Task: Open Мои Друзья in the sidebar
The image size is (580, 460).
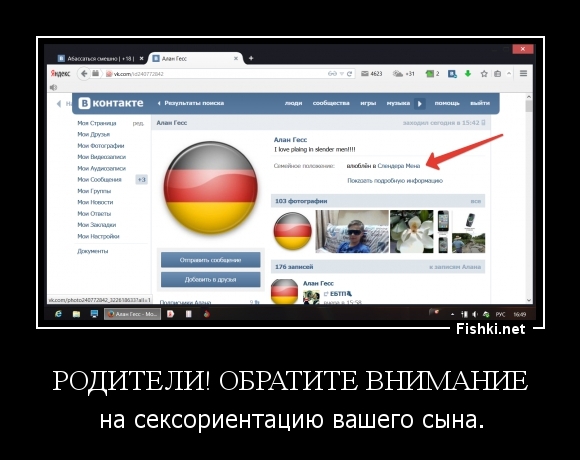Action: tap(94, 134)
